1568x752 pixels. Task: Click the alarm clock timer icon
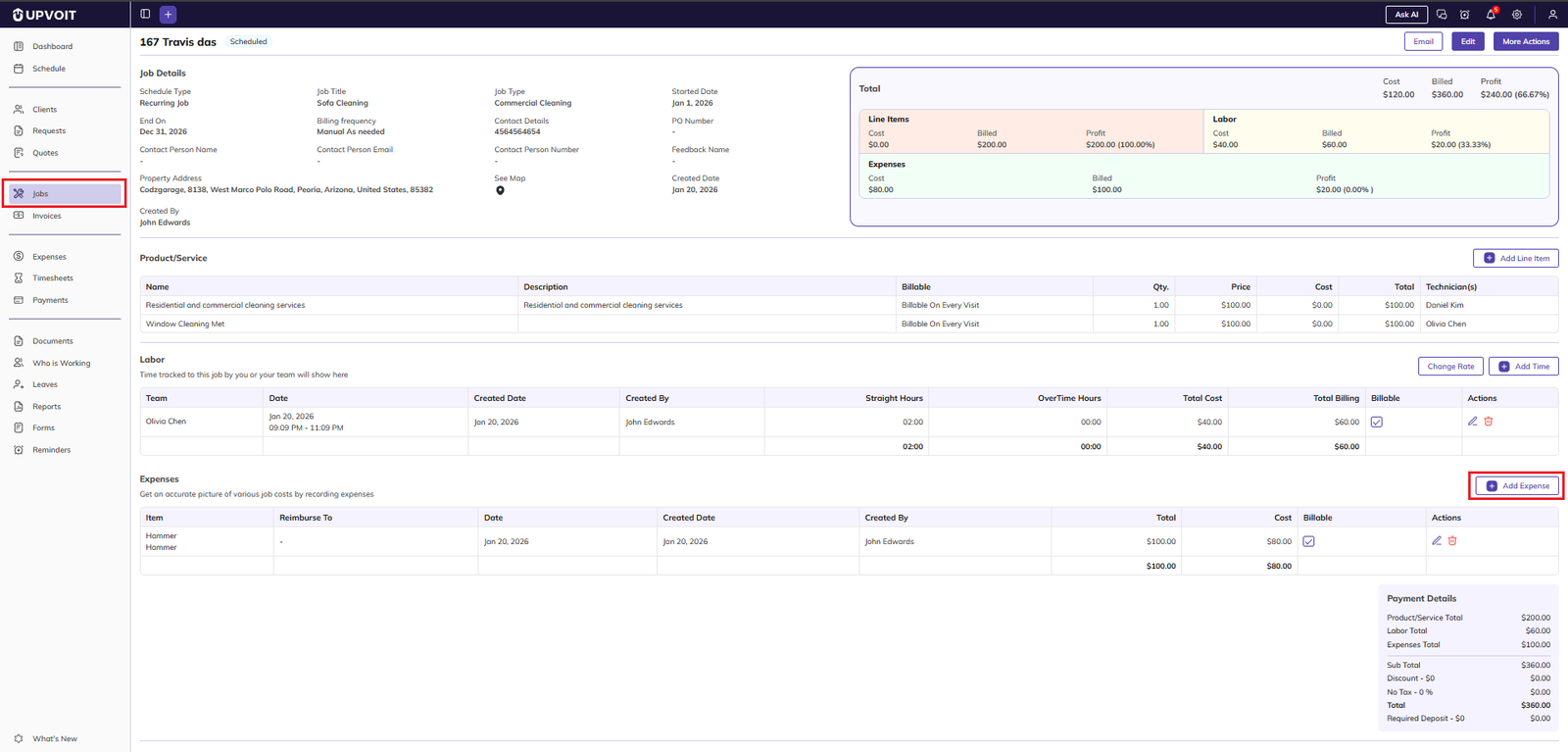tap(1464, 15)
